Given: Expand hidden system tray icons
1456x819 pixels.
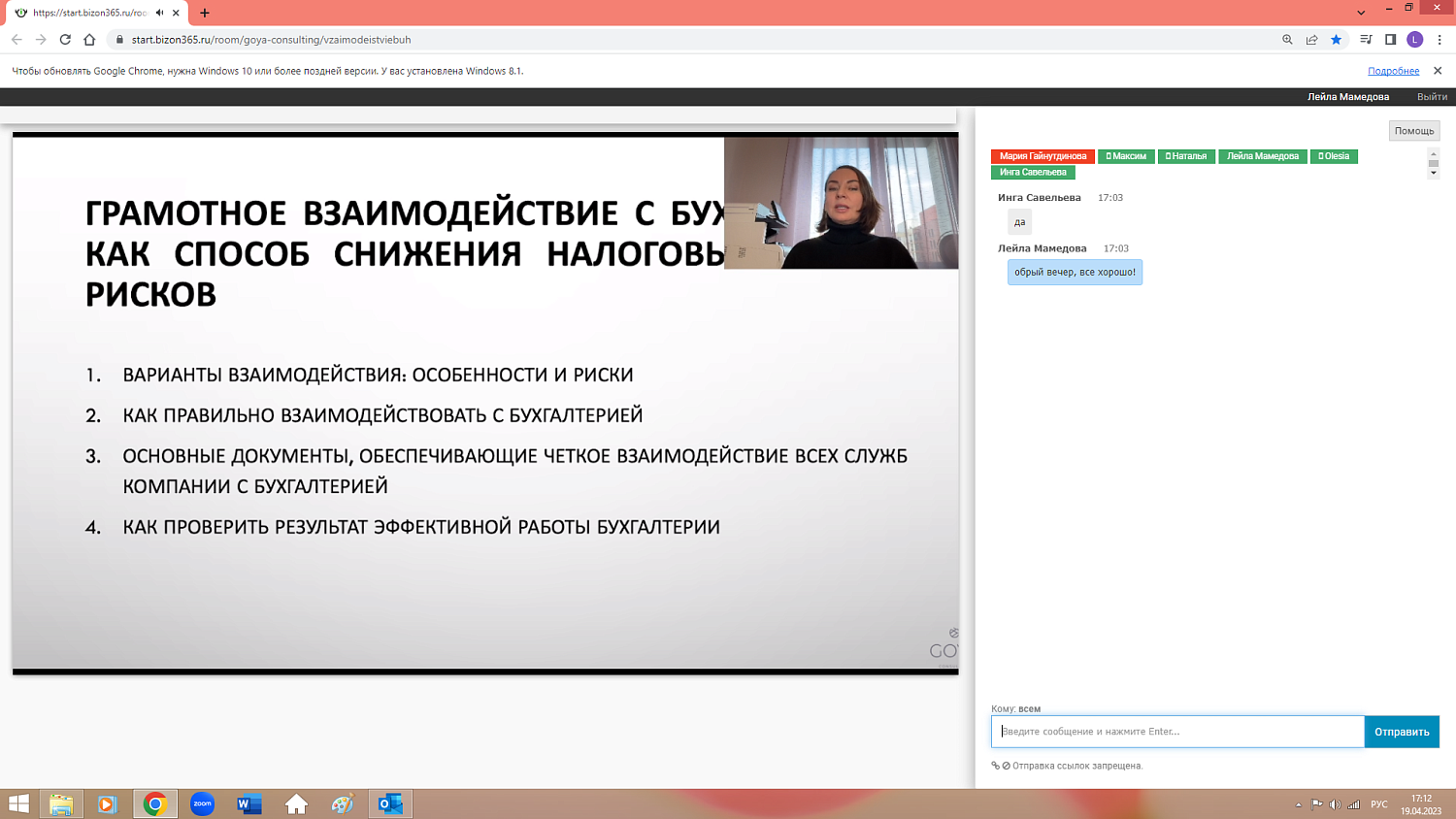Looking at the screenshot, I should 1299,804.
